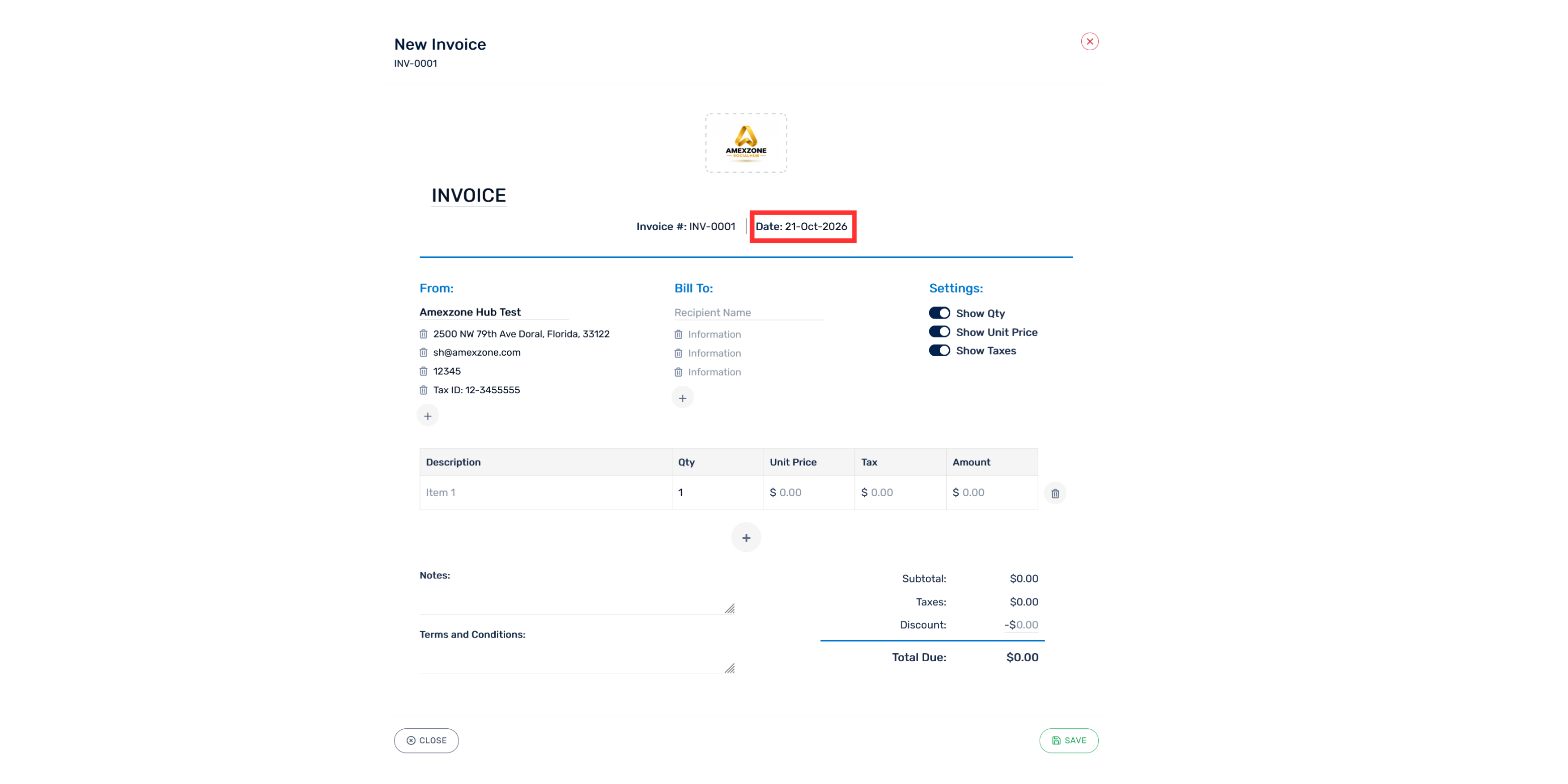1568x784 pixels.
Task: Click the Unit Price field in Item 1 row
Action: [x=809, y=493]
